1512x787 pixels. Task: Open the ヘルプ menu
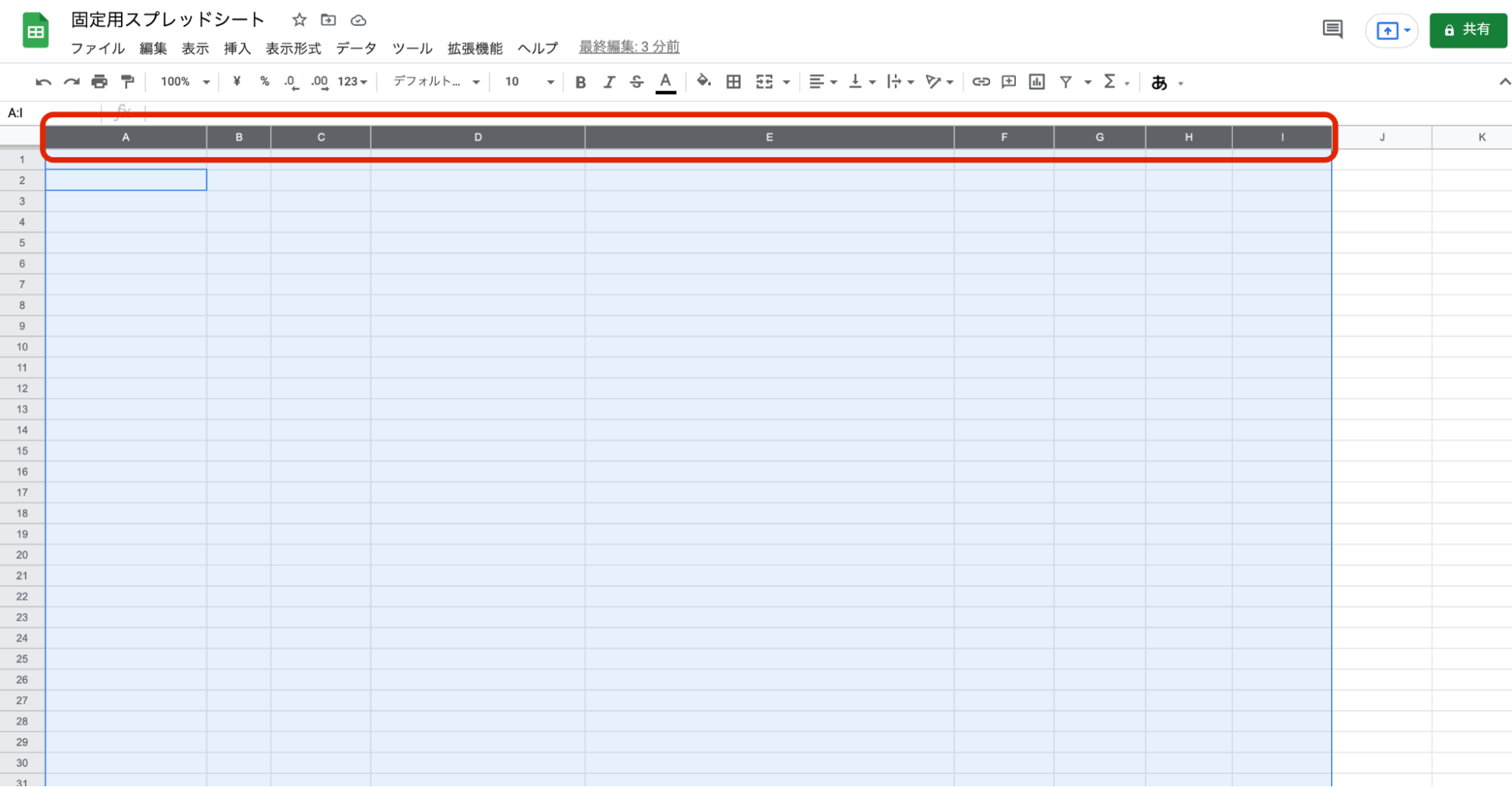click(538, 48)
